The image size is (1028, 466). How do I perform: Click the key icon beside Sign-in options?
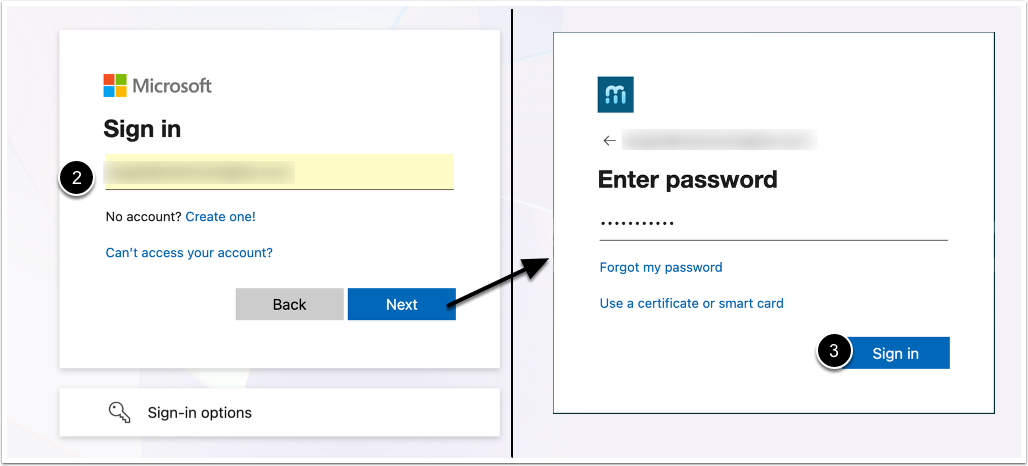pyautogui.click(x=119, y=412)
